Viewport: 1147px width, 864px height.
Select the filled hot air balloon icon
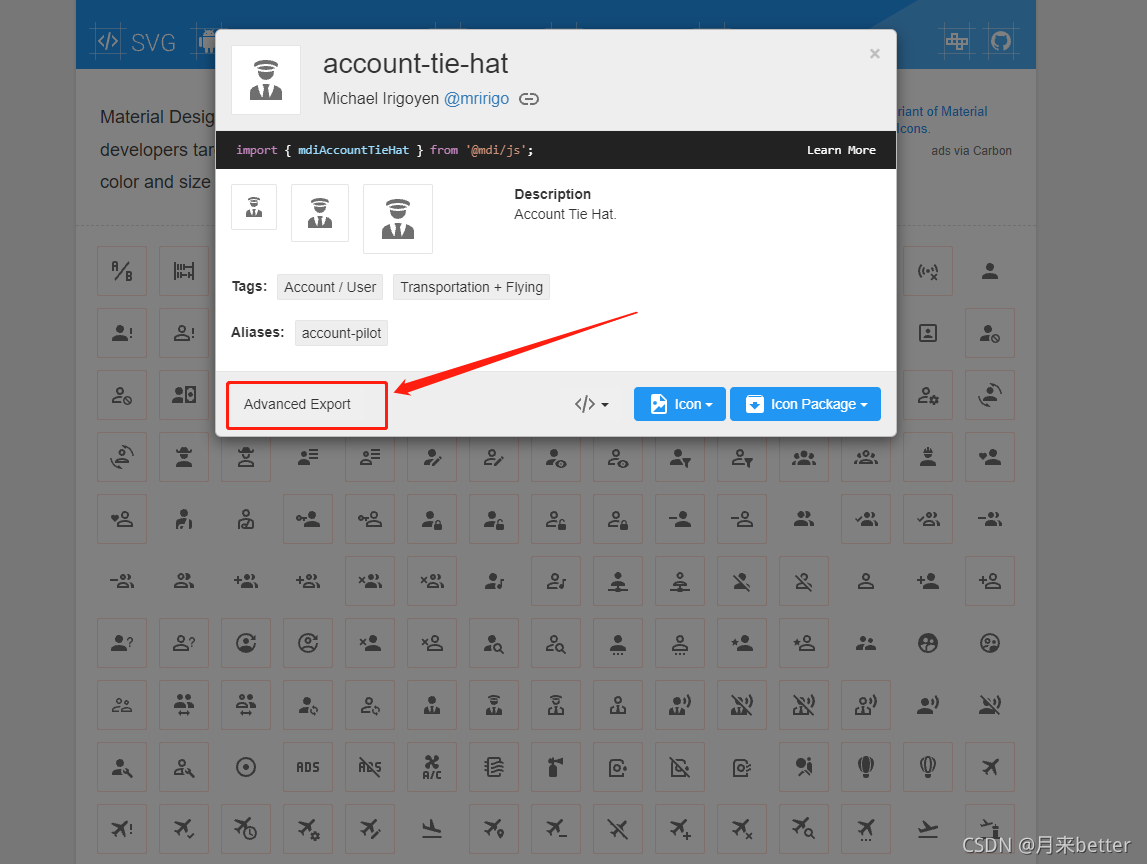(865, 767)
